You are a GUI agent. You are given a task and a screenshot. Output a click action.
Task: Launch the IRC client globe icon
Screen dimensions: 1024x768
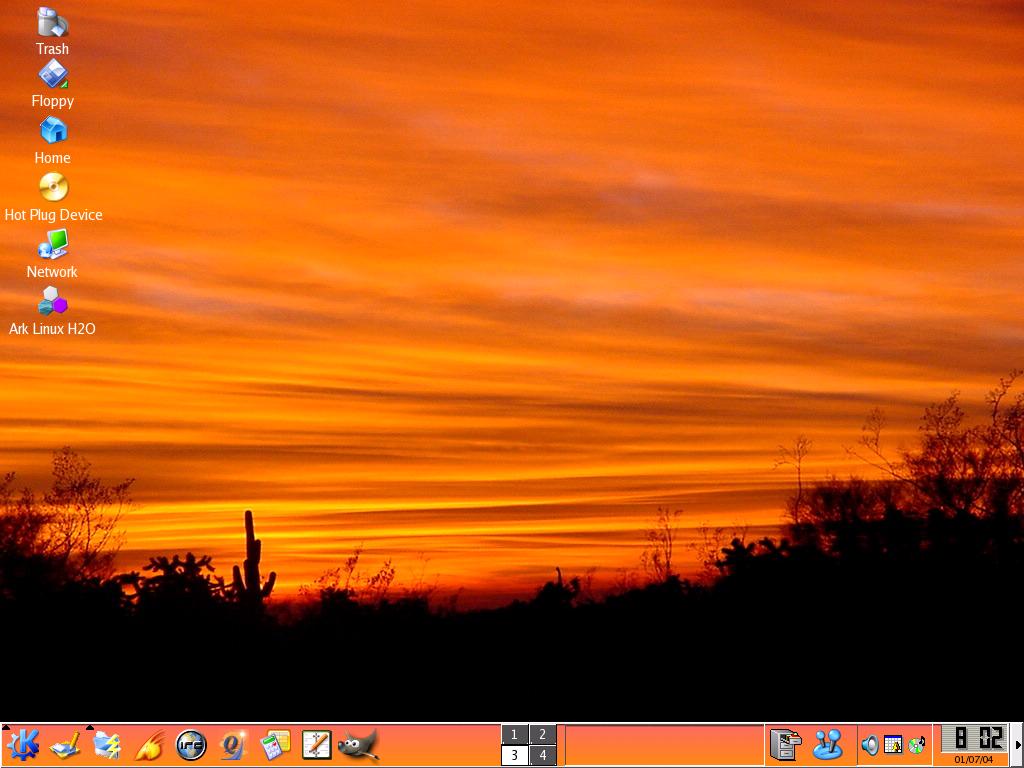pyautogui.click(x=191, y=745)
